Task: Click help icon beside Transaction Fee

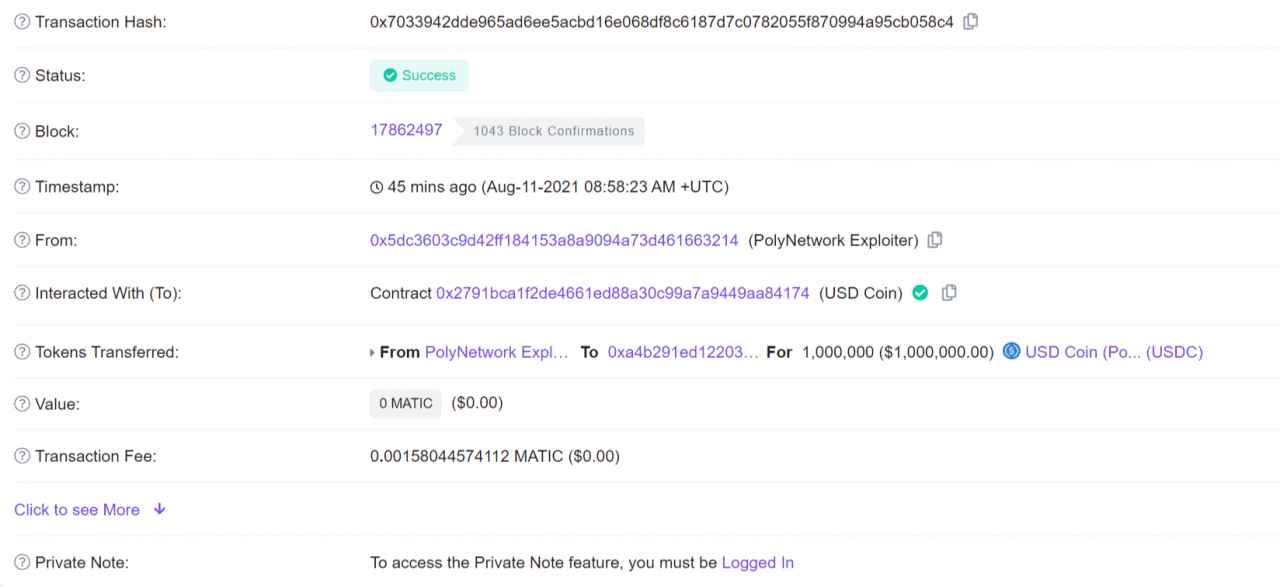Action: pos(22,457)
